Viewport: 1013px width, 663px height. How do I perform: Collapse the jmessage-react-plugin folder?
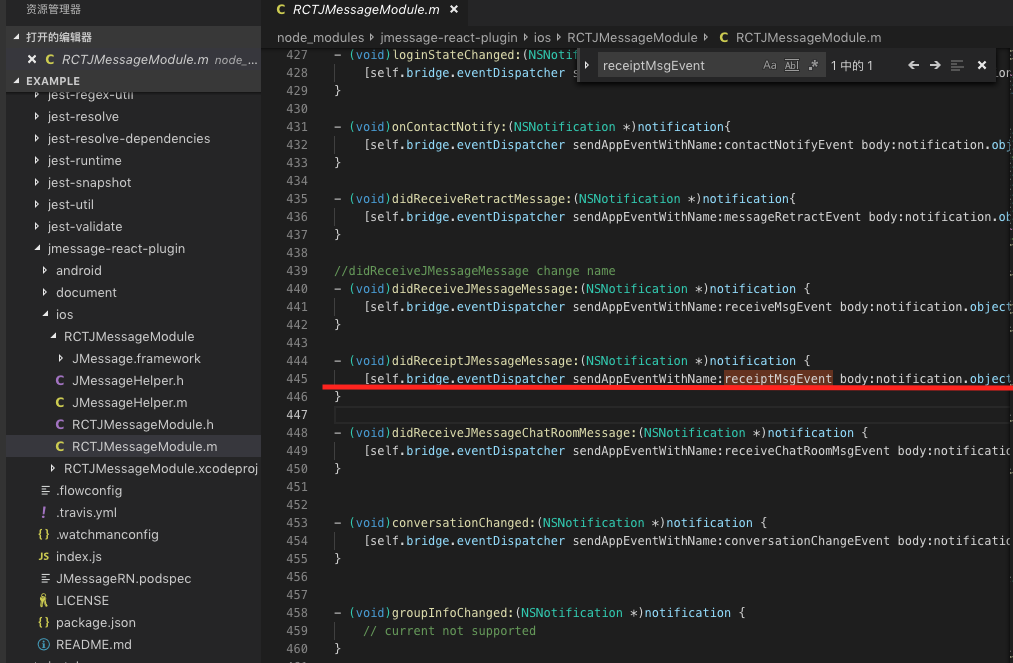pos(37,248)
